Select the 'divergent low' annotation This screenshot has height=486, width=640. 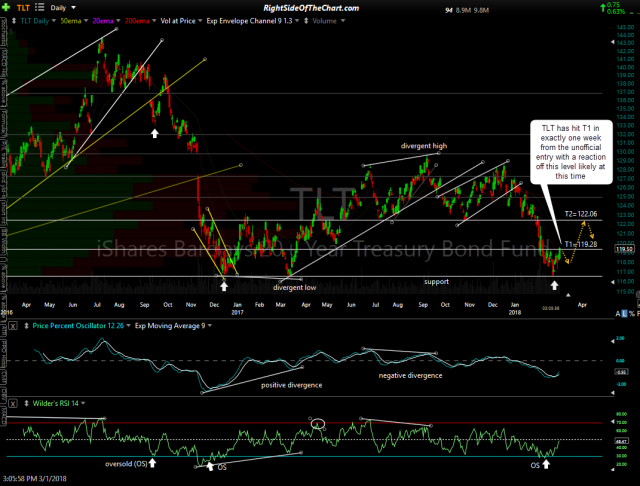pos(294,287)
